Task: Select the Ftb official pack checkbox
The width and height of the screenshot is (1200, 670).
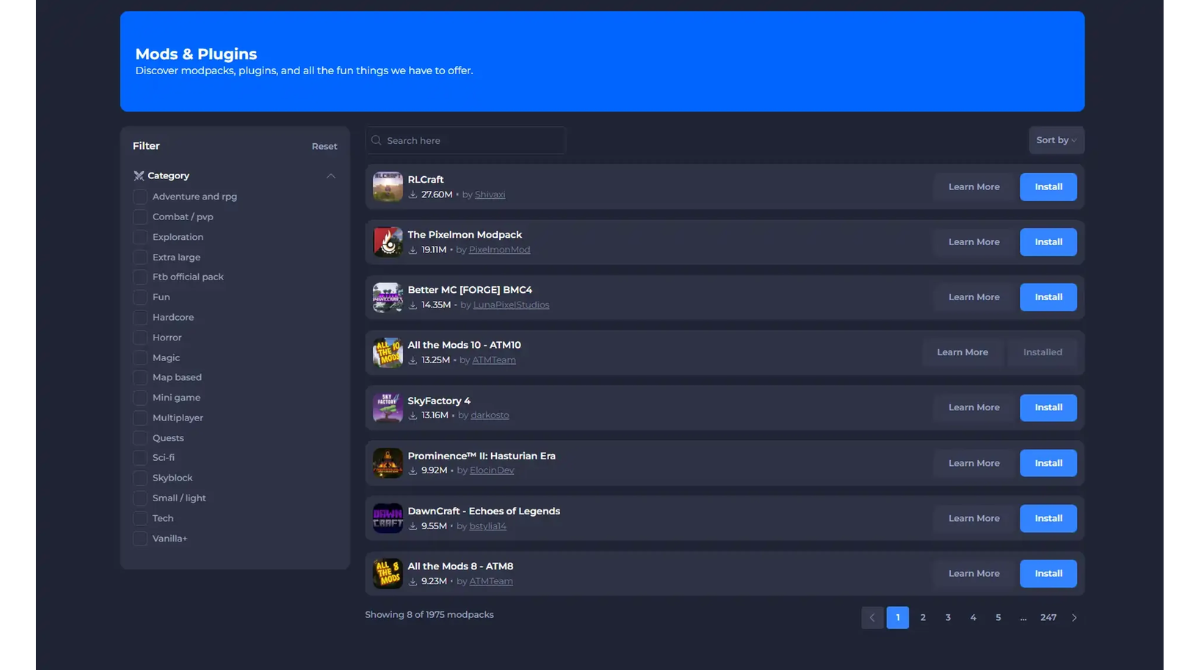Action: [140, 277]
